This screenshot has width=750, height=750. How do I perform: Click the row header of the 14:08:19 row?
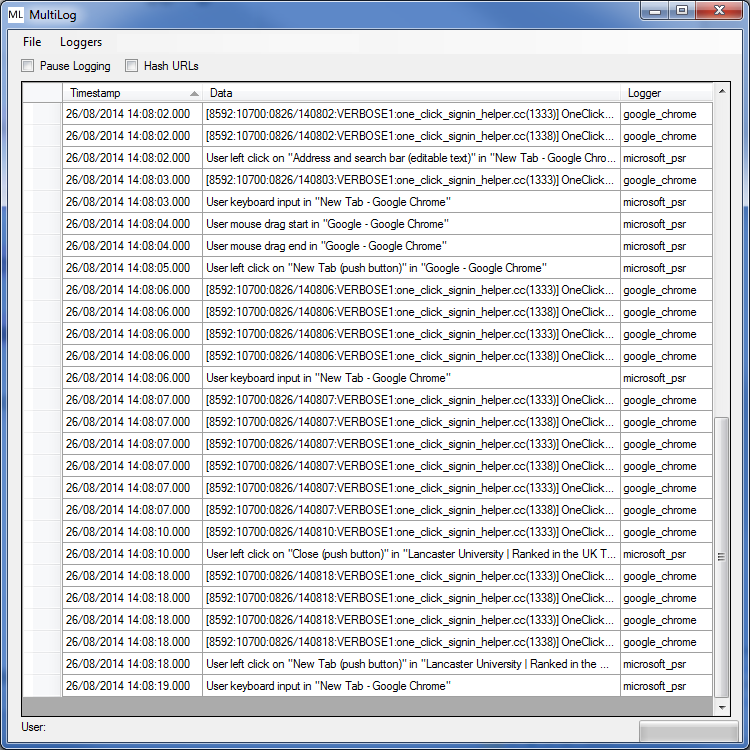43,686
